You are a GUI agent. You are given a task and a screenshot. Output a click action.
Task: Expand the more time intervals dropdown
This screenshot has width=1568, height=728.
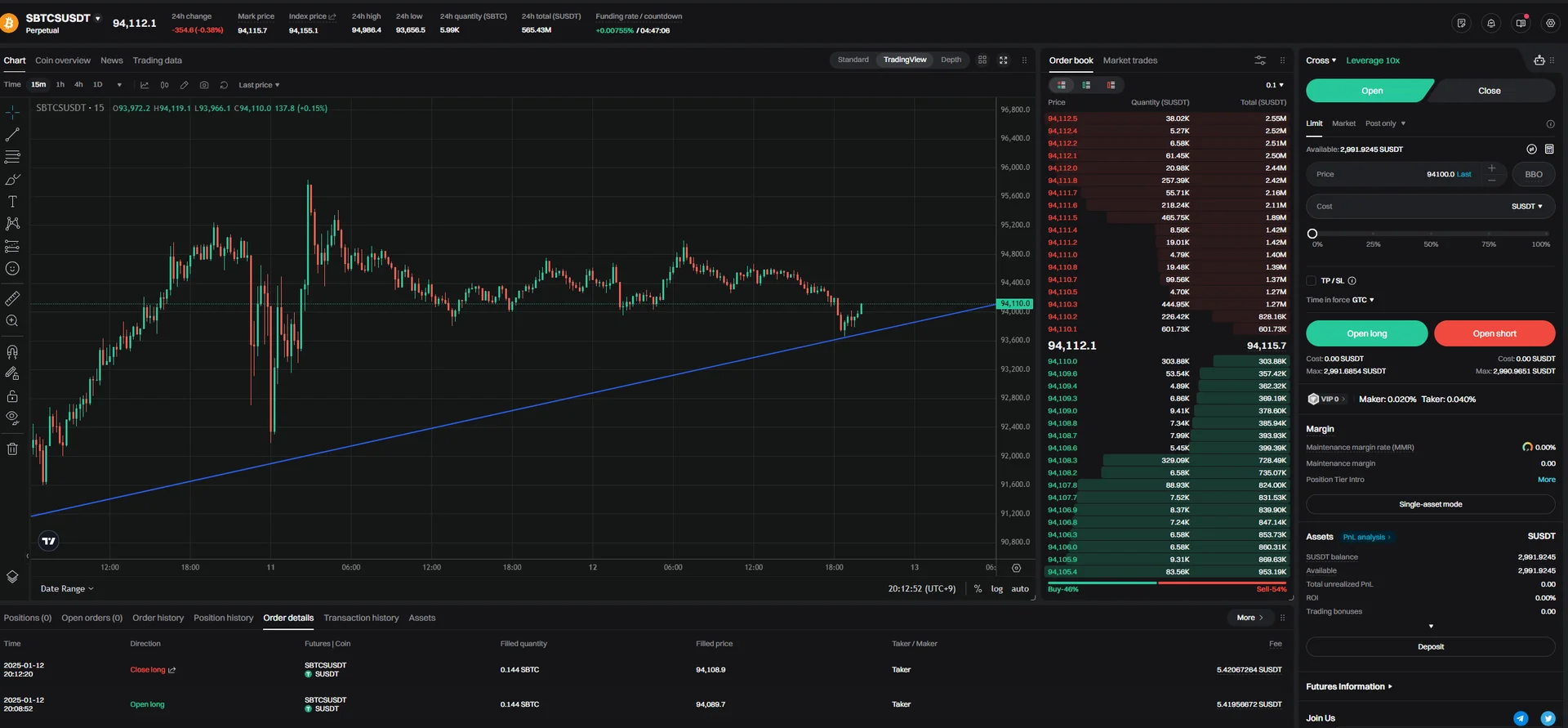tap(119, 85)
